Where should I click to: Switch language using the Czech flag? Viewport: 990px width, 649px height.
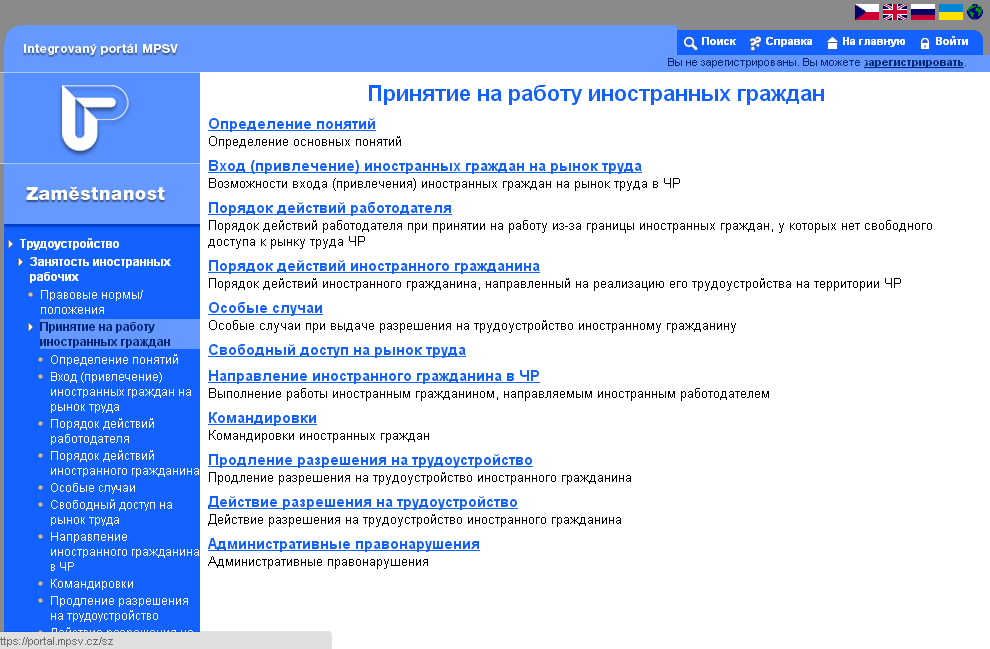click(x=866, y=12)
